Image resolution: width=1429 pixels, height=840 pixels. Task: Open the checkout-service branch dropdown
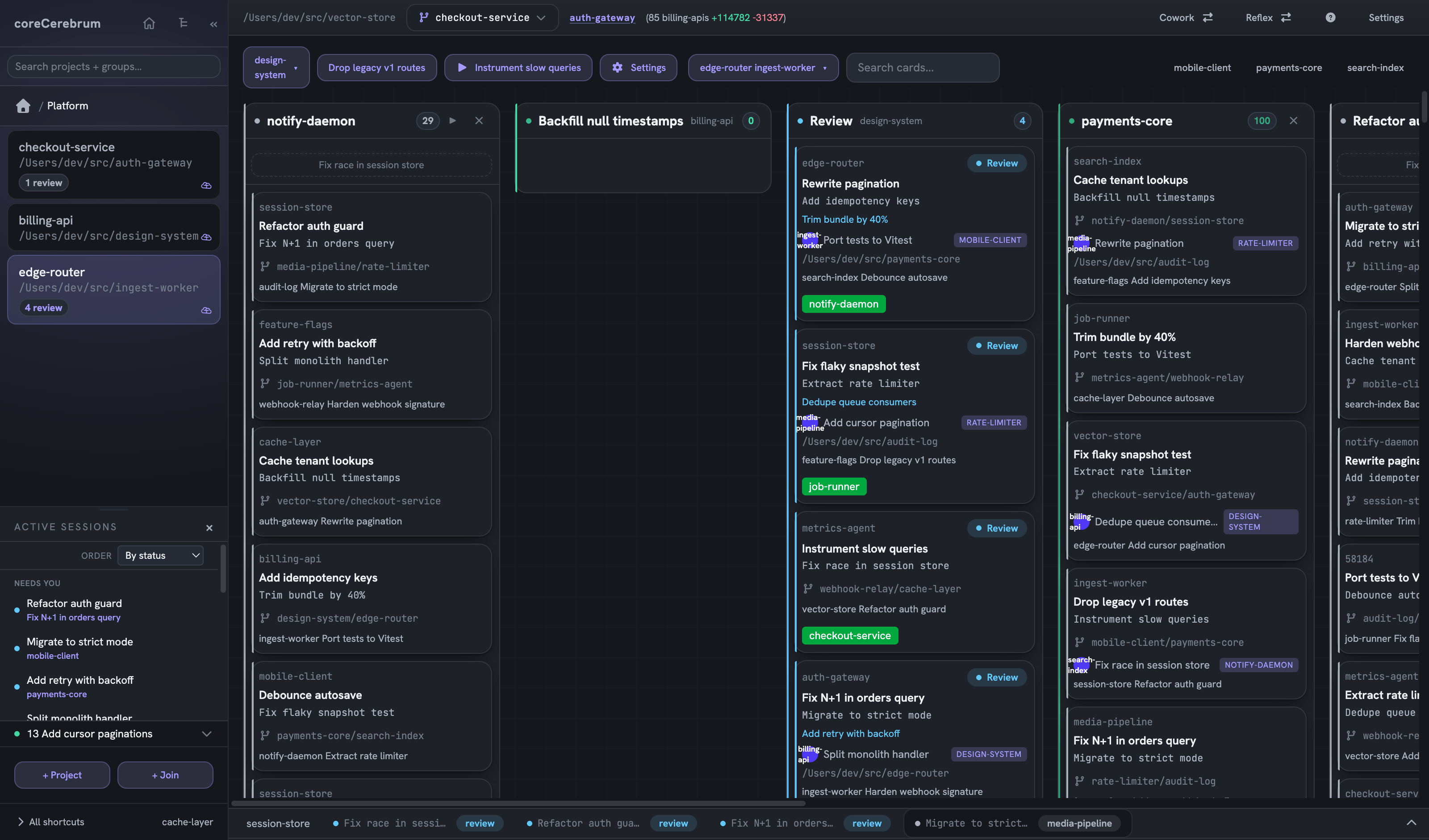483,17
